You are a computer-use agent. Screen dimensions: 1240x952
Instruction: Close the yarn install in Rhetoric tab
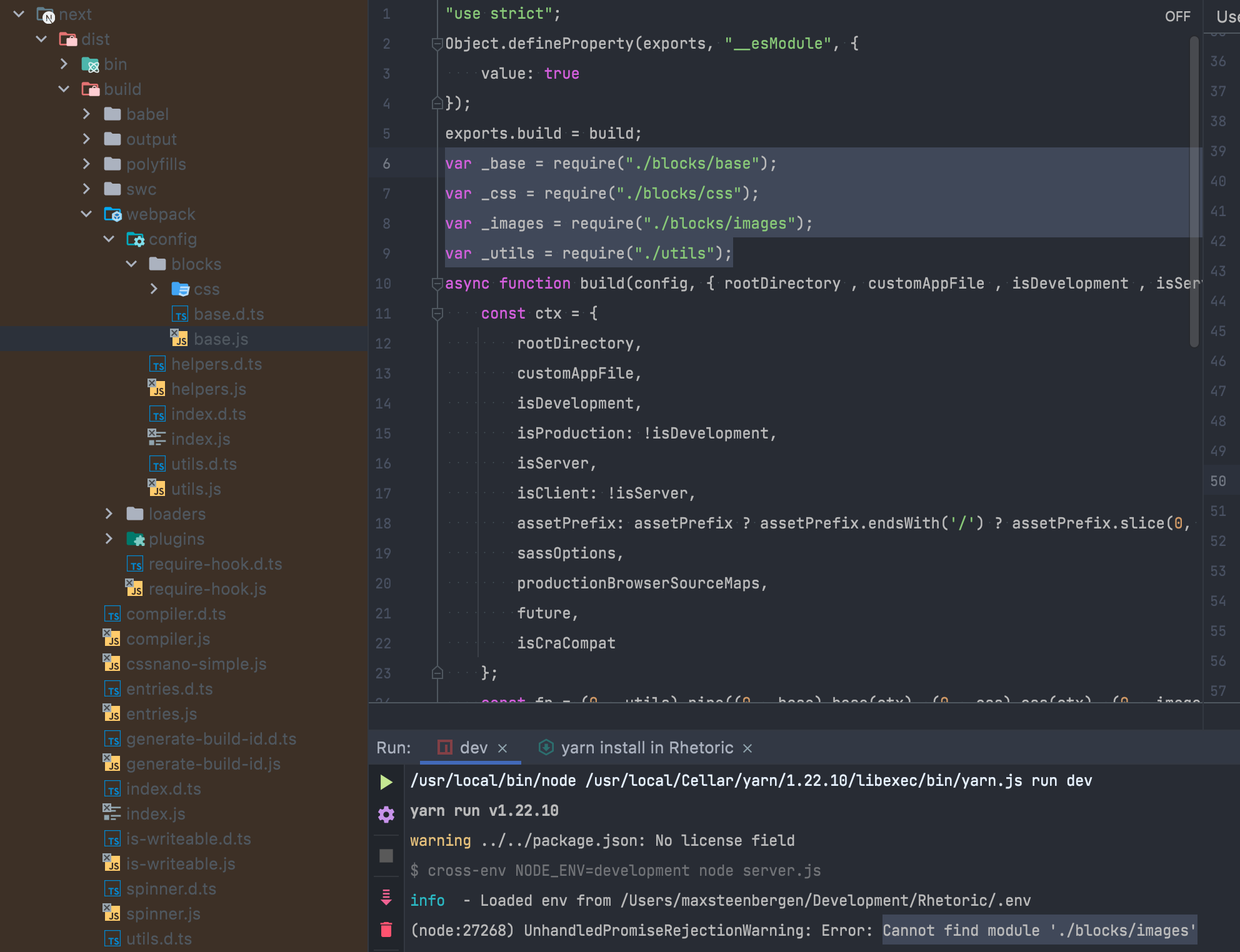pyautogui.click(x=747, y=748)
